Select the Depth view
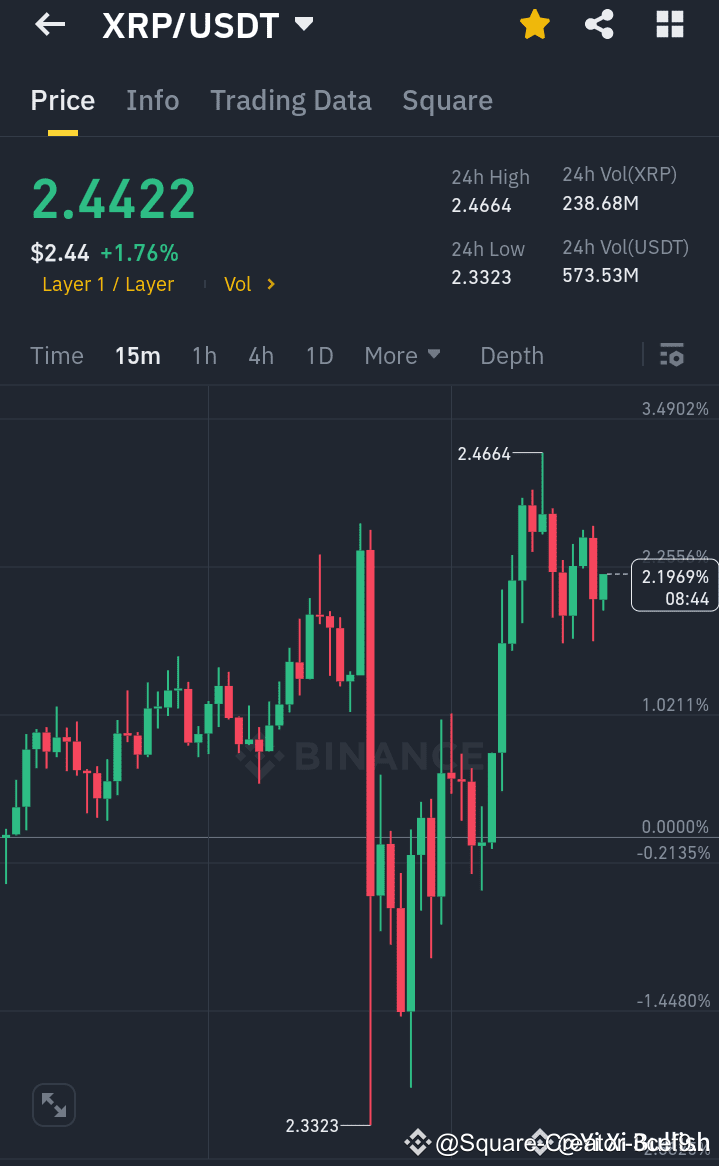This screenshot has width=719, height=1166. (x=511, y=355)
